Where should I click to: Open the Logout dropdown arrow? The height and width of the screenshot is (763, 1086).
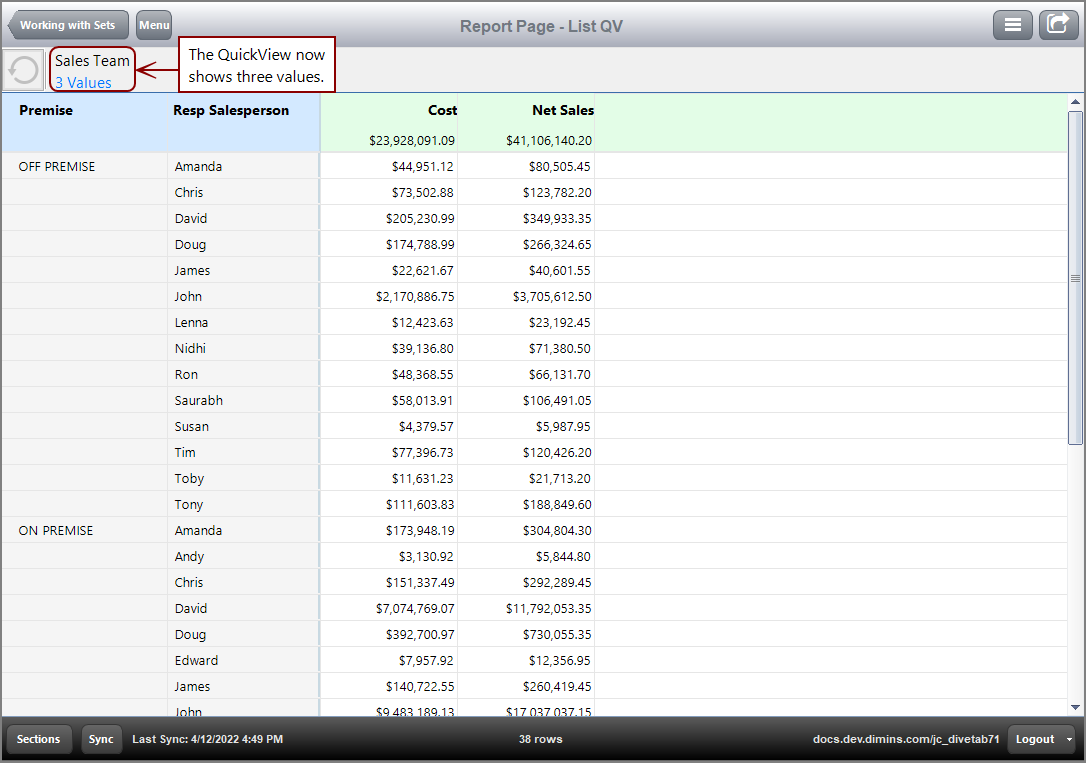[1071, 739]
